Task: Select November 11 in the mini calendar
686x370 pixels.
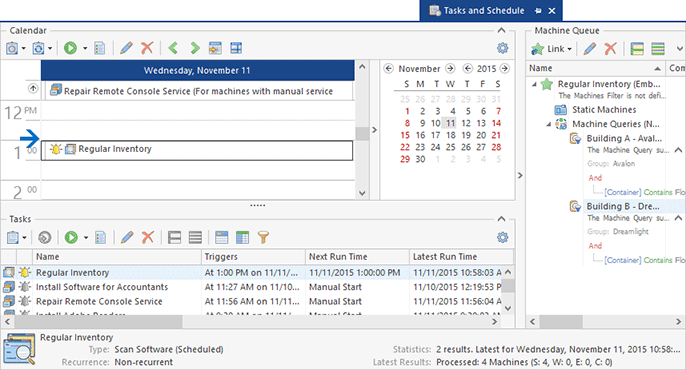Action: click(451, 123)
